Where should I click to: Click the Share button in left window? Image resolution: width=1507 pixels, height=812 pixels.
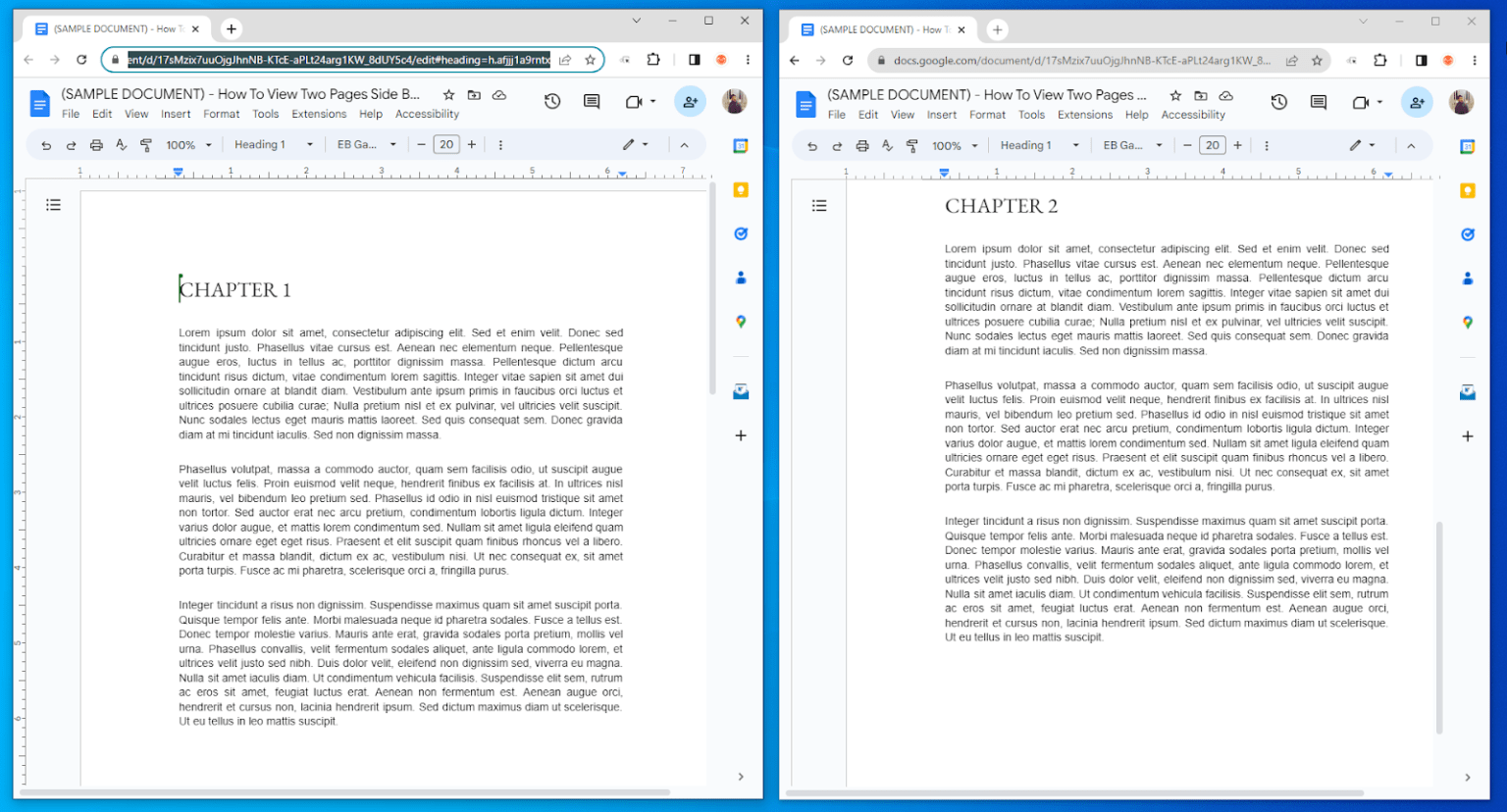(690, 101)
